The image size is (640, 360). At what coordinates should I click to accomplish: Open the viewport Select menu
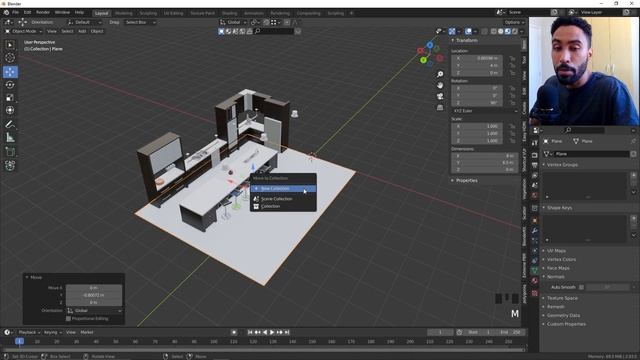(x=67, y=31)
